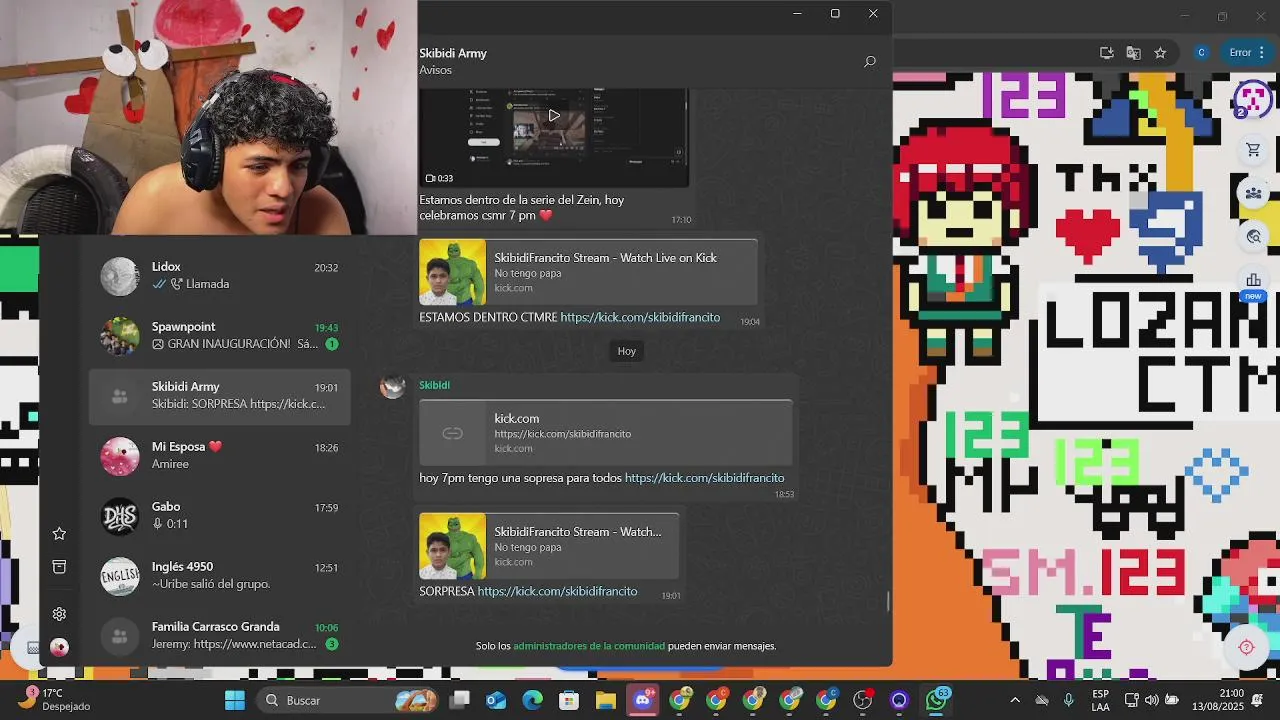Open starred messages star icon in WhatsApp sidebar

[59, 534]
